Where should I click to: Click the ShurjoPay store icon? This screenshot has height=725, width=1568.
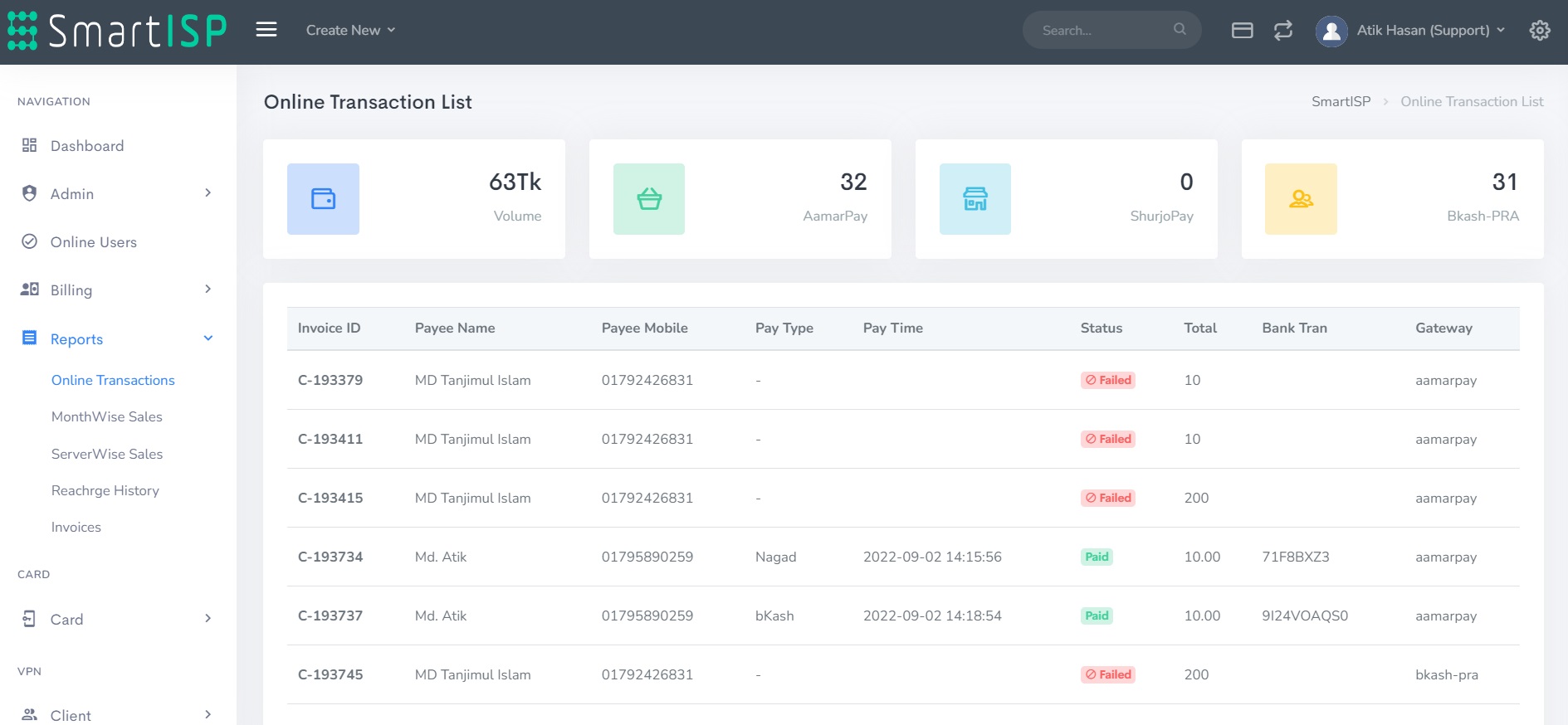coord(975,199)
